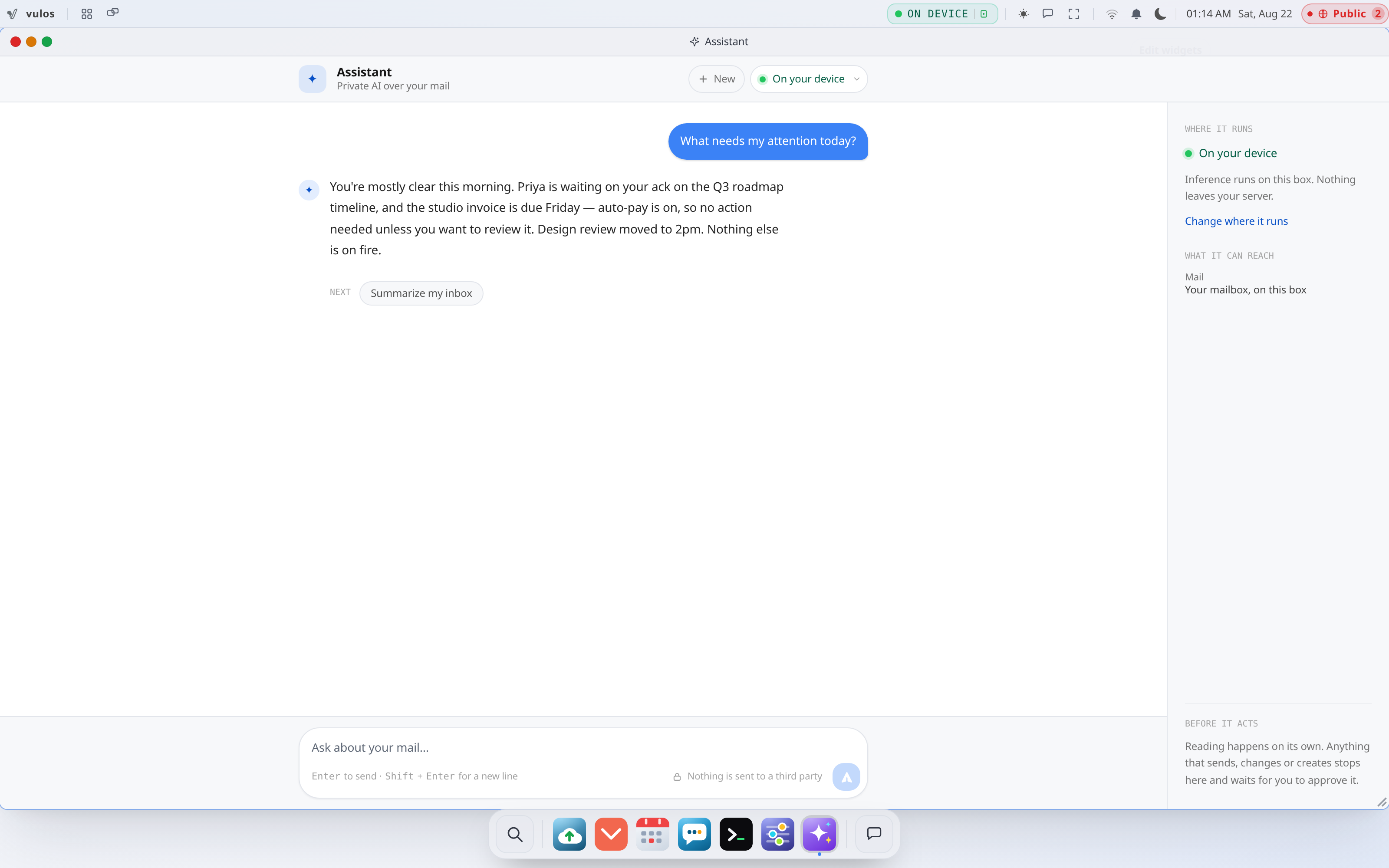Image resolution: width=1389 pixels, height=868 pixels.
Task: Click the send message arrow button
Action: point(846,777)
